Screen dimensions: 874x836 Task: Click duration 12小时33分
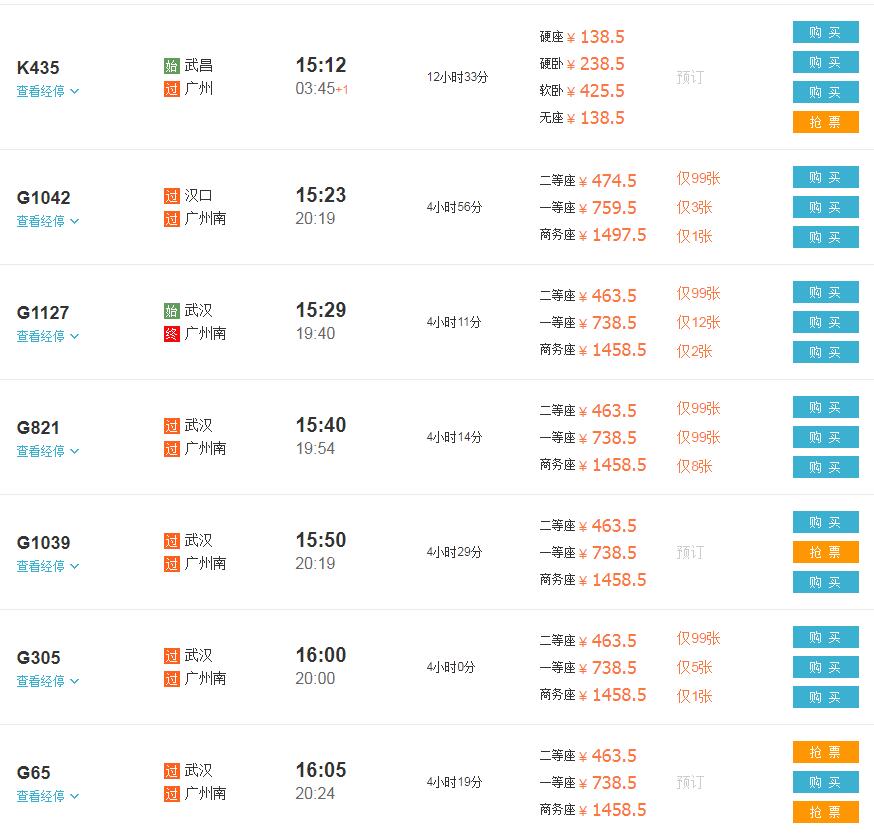click(x=457, y=77)
